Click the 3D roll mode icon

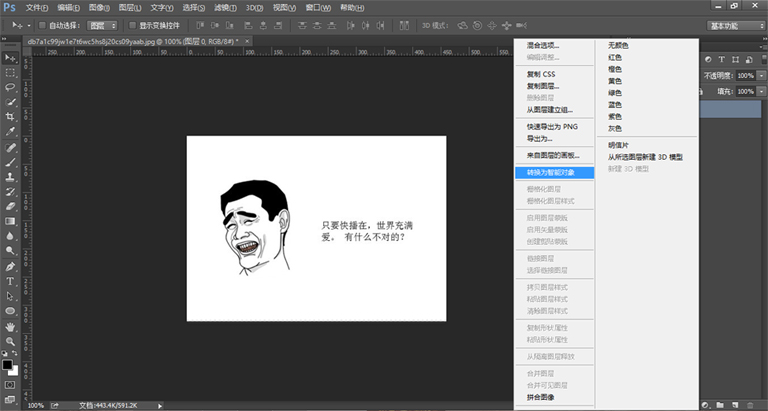click(477, 25)
